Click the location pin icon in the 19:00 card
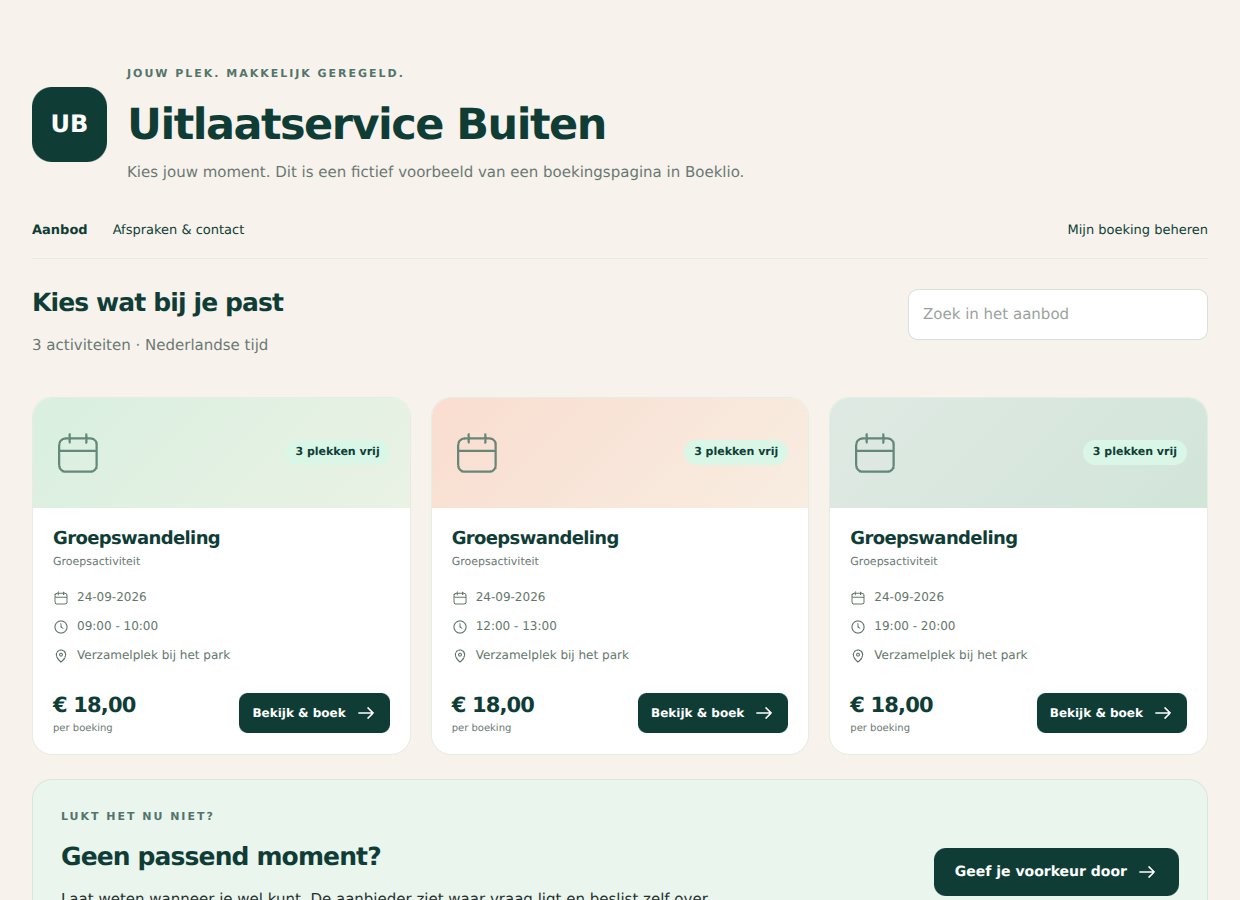Viewport: 1240px width, 900px height. point(858,656)
